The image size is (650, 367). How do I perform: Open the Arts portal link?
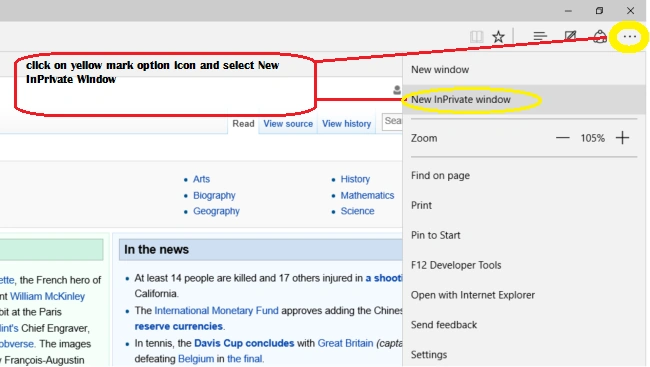point(201,179)
